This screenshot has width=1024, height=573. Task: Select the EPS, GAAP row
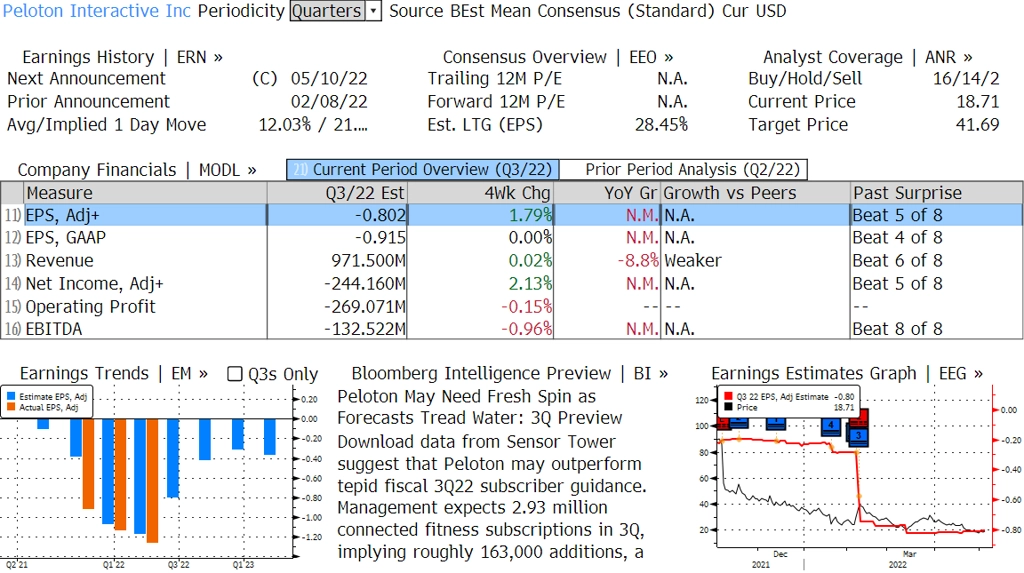(x=512, y=238)
